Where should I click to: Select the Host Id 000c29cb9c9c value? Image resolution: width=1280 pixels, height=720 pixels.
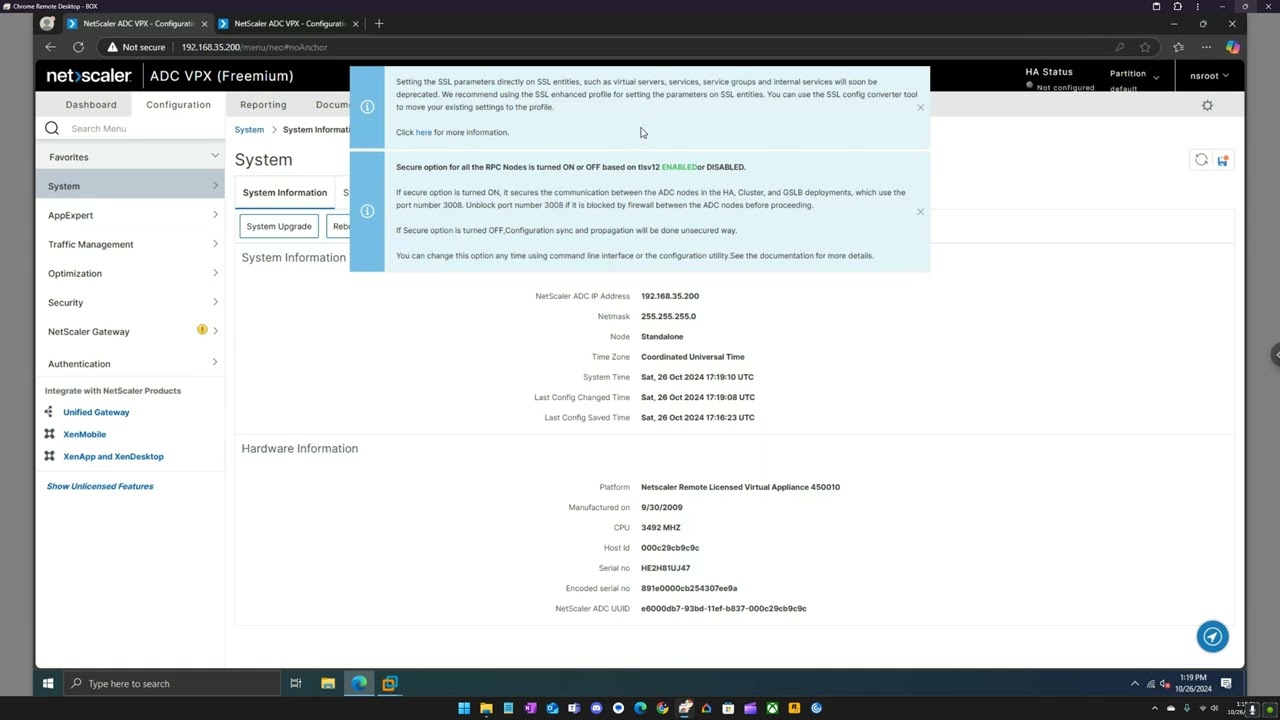(670, 548)
